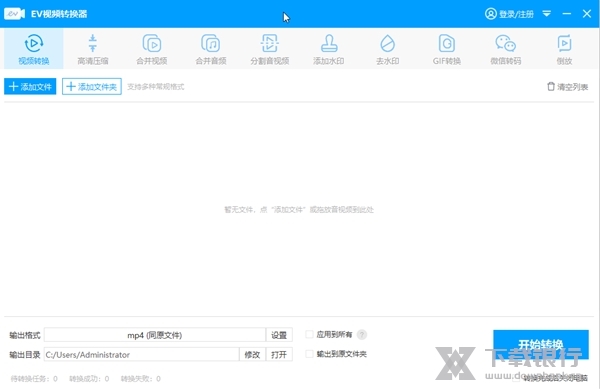Click the 添加文件夹 add folder button
The image size is (600, 389).
(x=92, y=86)
